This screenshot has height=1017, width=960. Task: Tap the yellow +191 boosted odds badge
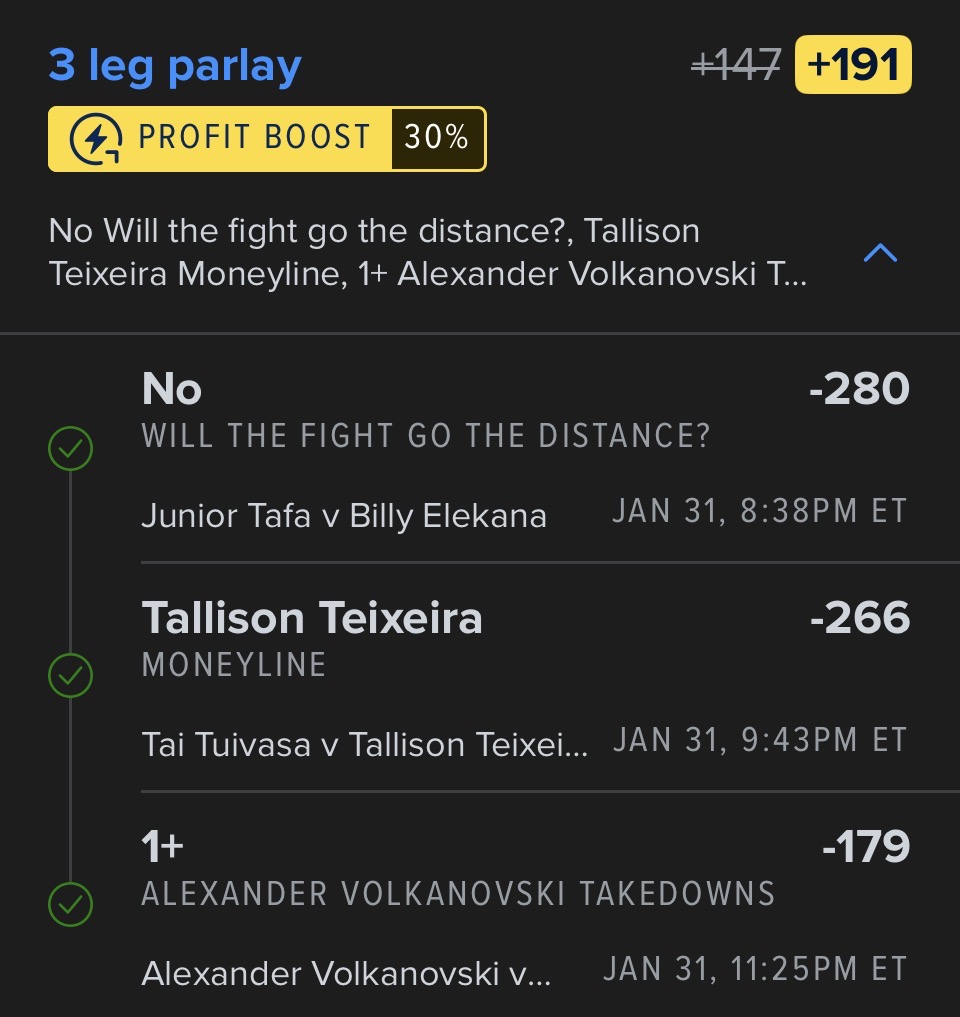(x=853, y=65)
